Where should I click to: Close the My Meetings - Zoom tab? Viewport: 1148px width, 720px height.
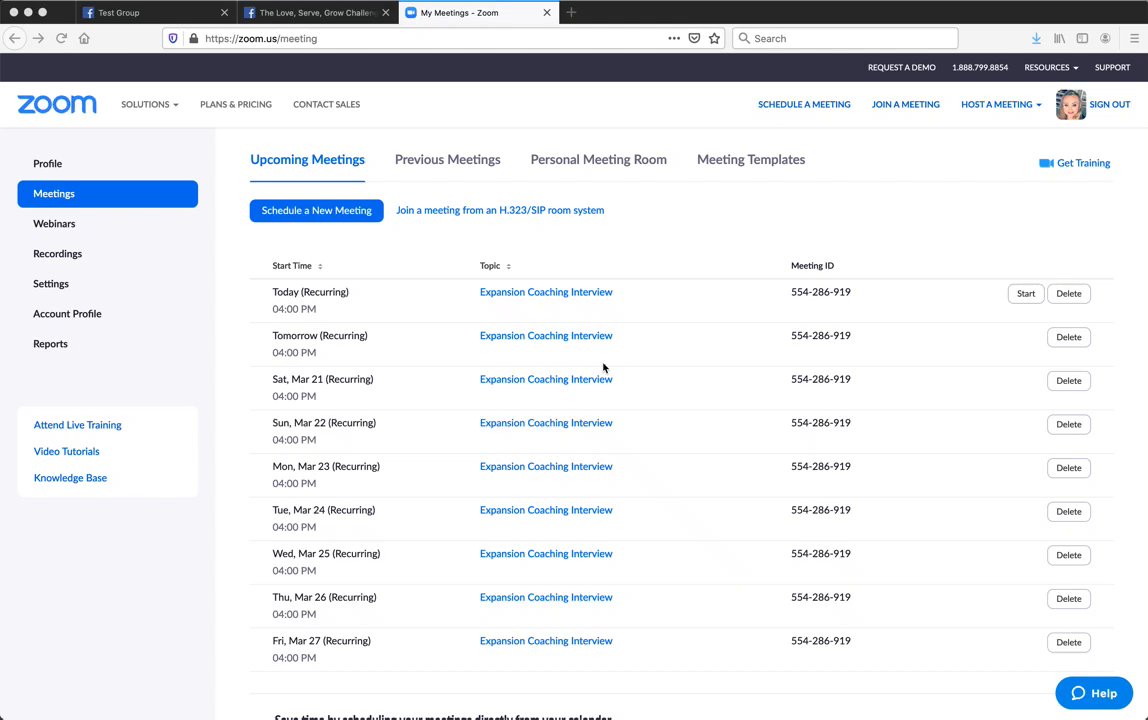pyautogui.click(x=547, y=12)
